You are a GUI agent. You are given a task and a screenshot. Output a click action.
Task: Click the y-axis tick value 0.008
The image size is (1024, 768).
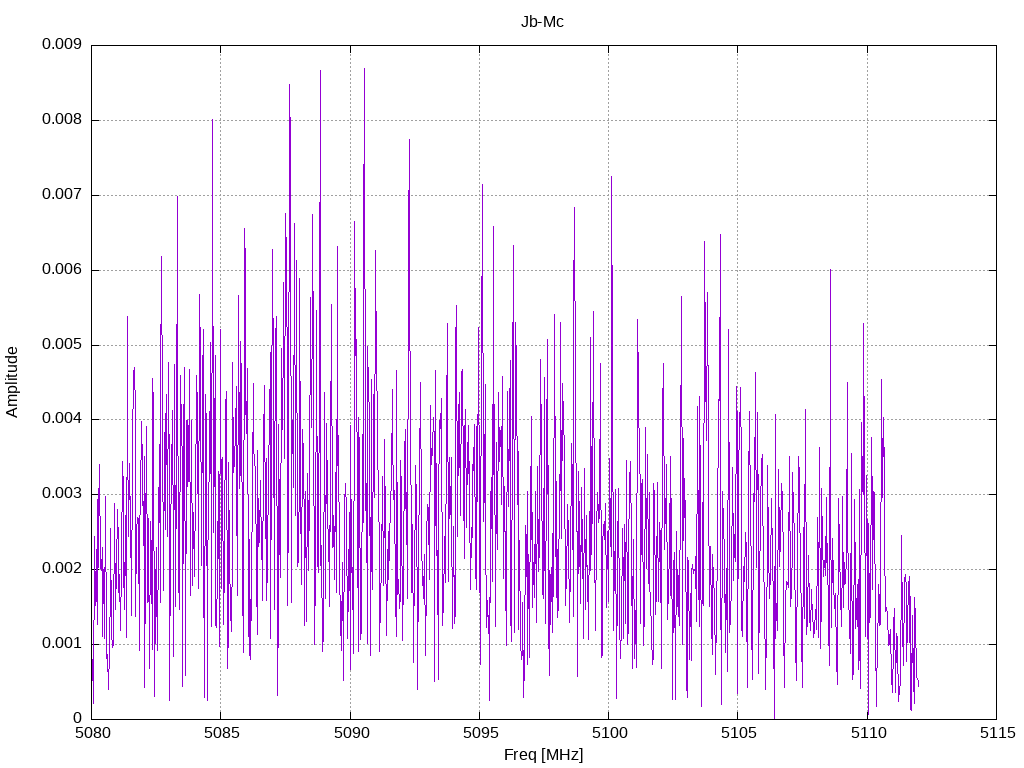point(62,120)
